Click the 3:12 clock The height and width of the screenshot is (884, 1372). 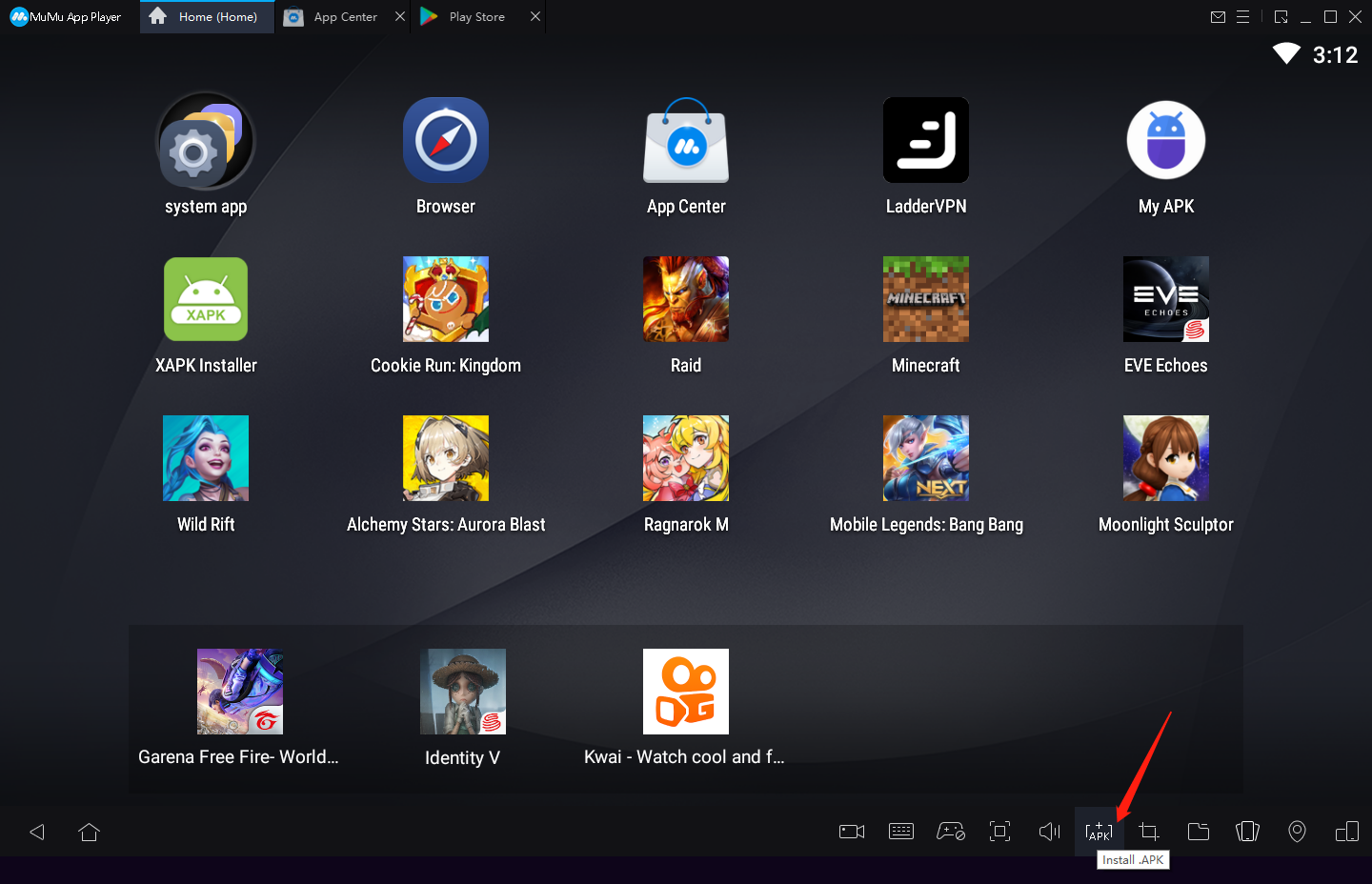click(1335, 55)
